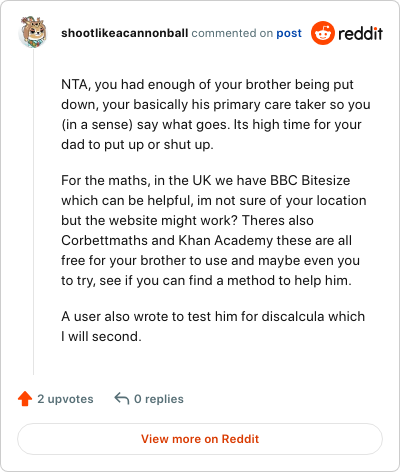The width and height of the screenshot is (400, 472).
Task: Click the "0 replies" count label
Action: (159, 399)
